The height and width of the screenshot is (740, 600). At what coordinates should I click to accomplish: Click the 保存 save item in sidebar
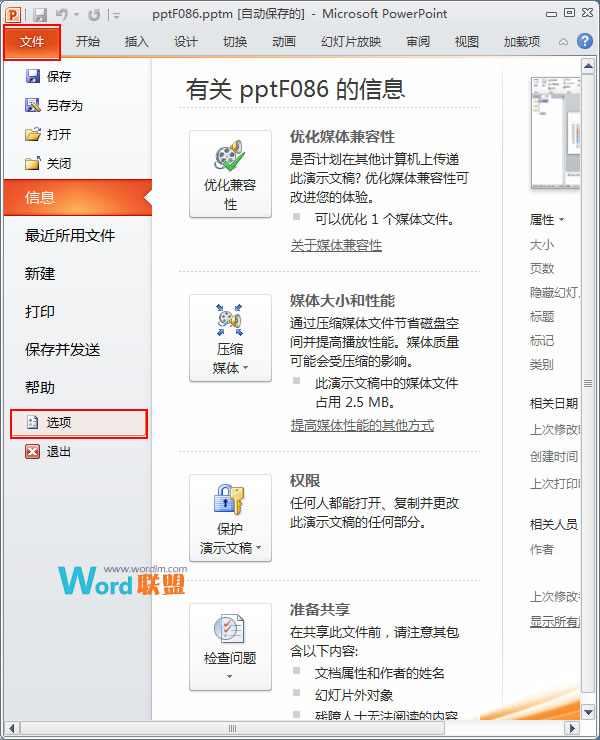coord(48,76)
